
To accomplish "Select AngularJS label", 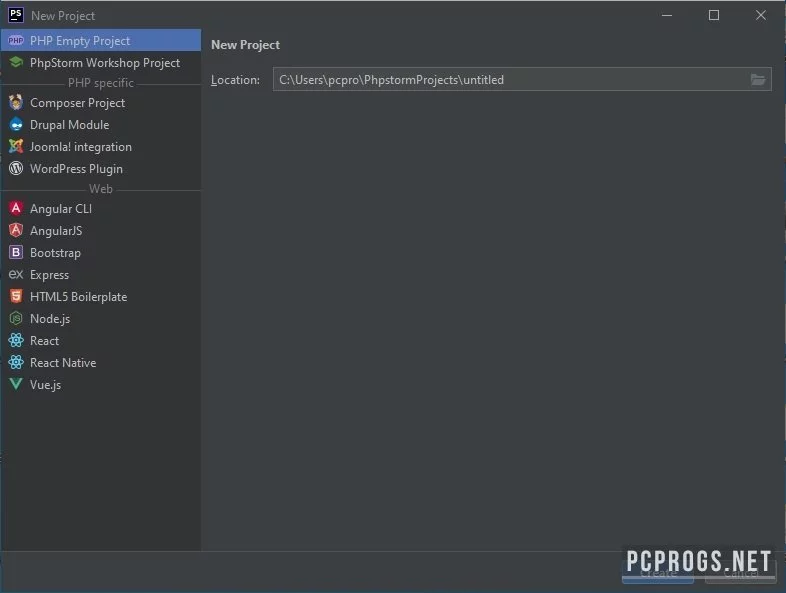I will pos(56,231).
